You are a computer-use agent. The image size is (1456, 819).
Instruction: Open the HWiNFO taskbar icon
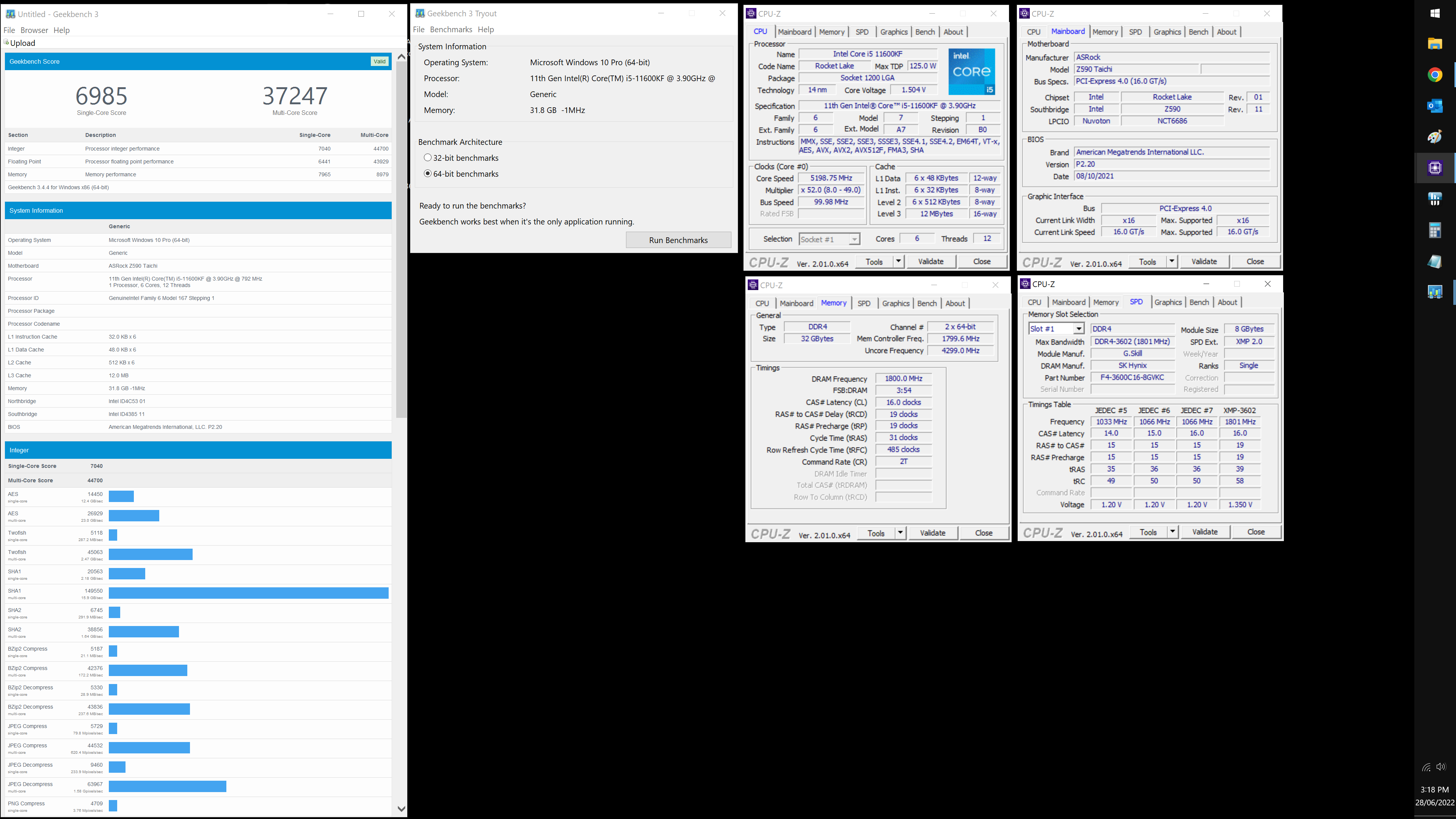pos(1434,199)
